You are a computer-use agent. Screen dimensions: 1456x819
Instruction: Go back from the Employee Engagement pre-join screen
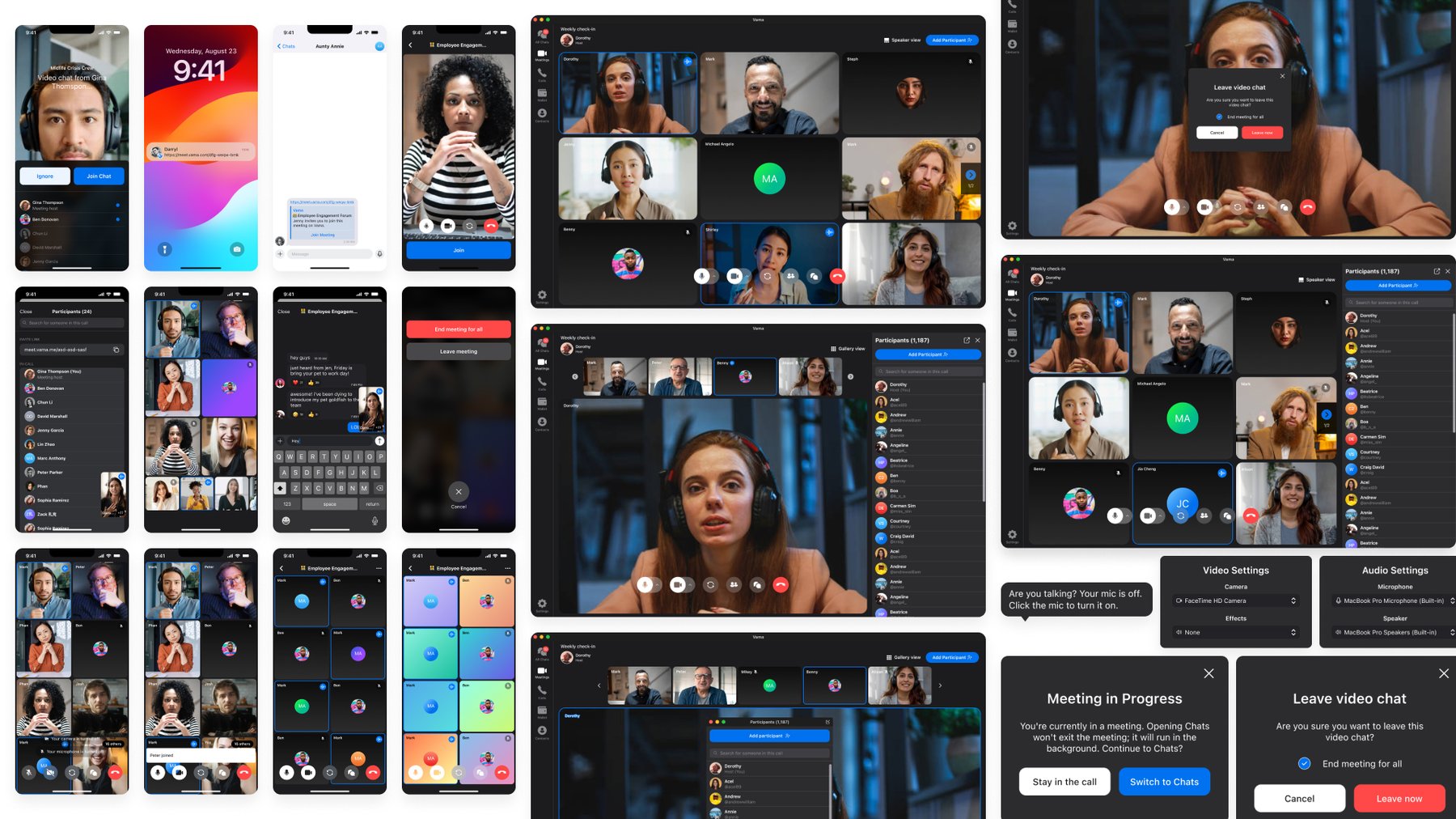[410, 45]
